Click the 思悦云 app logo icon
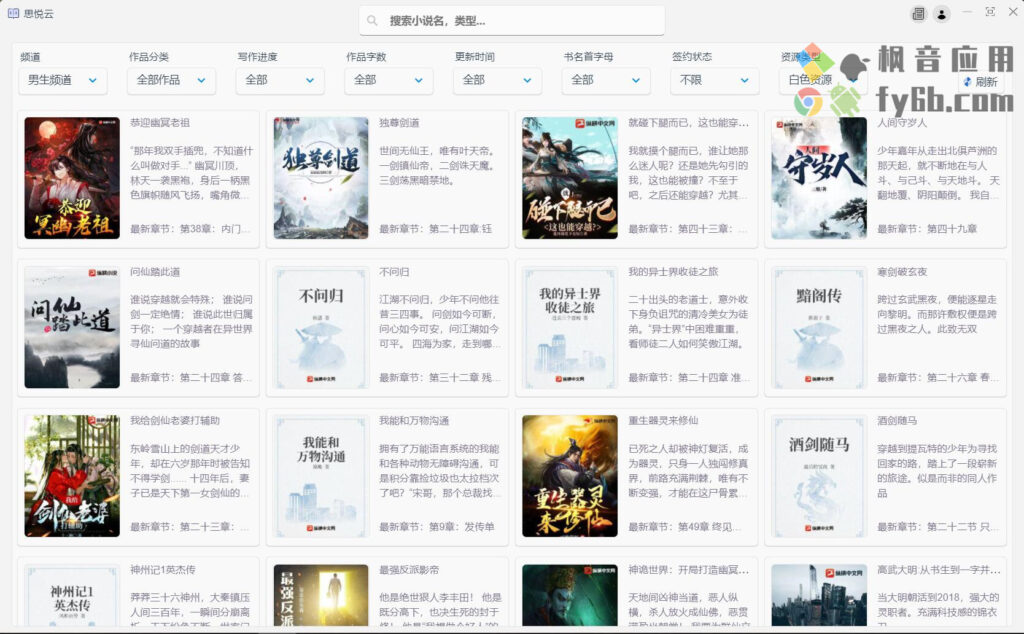Screen dimensions: 1024x634 [13, 13]
